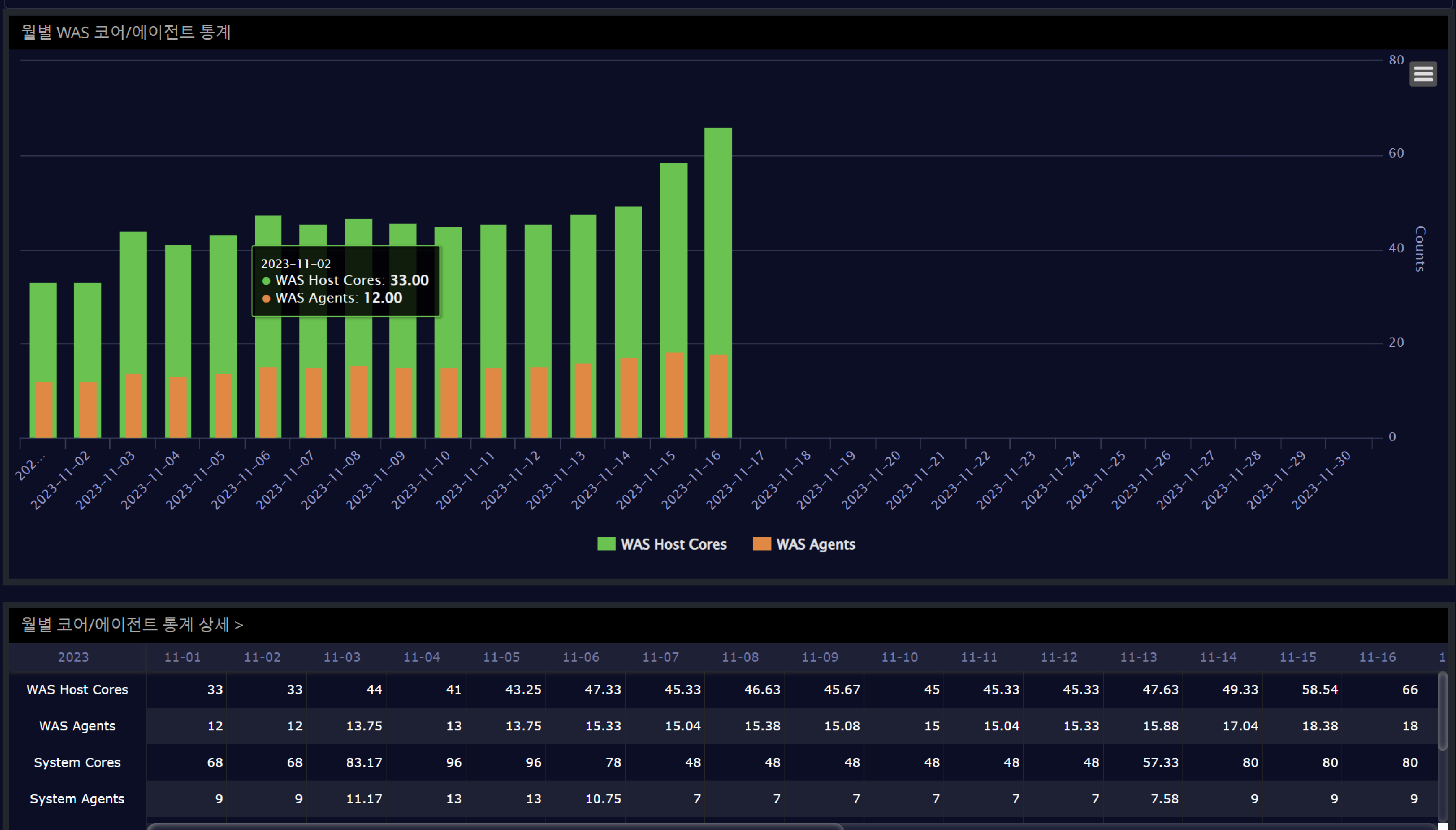Click green WAS Host Cores legend swatch

click(606, 544)
